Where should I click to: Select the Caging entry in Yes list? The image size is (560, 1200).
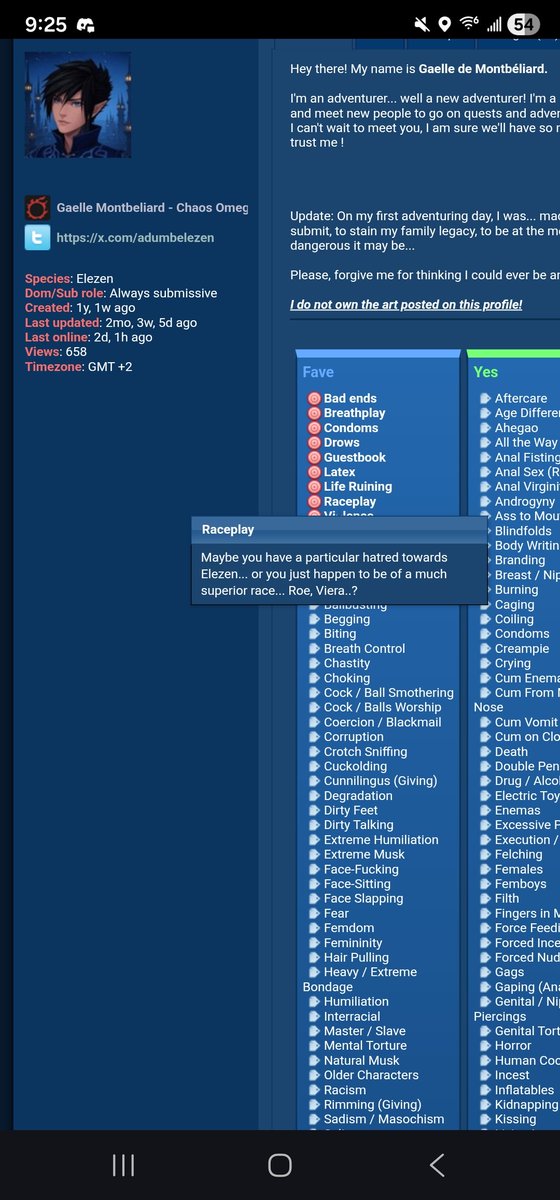(x=515, y=604)
